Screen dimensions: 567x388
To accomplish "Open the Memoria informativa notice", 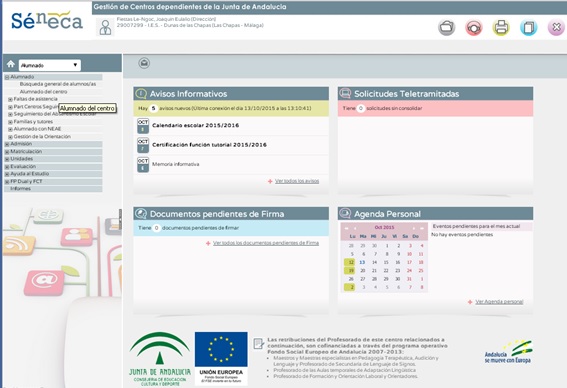I will coord(175,164).
